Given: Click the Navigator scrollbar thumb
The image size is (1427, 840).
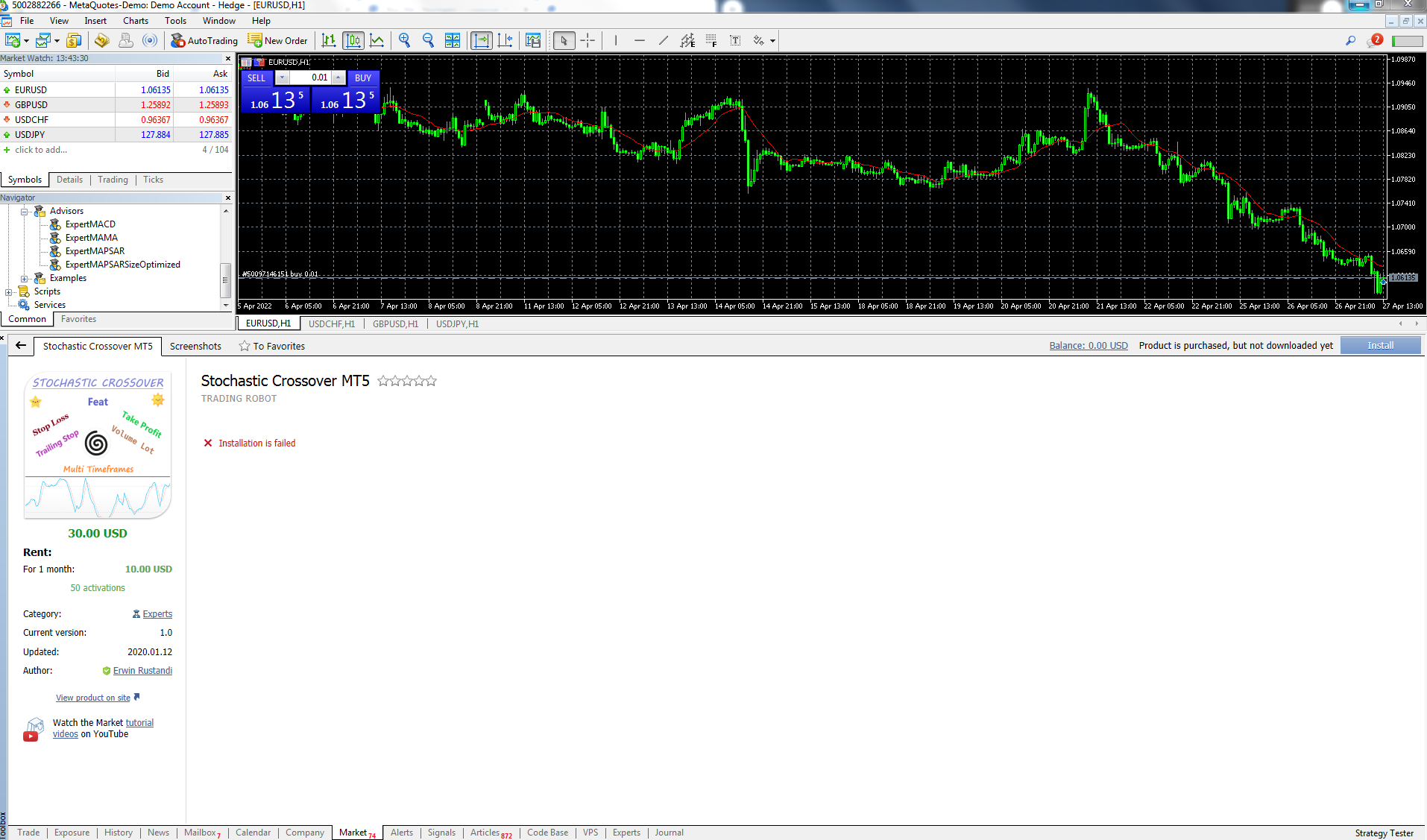Looking at the screenshot, I should 225,280.
